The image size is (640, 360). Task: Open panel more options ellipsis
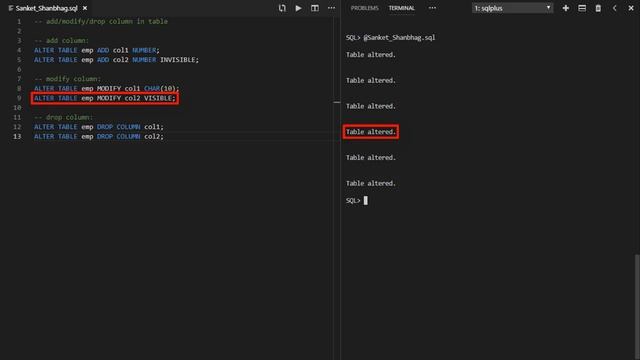(432, 8)
